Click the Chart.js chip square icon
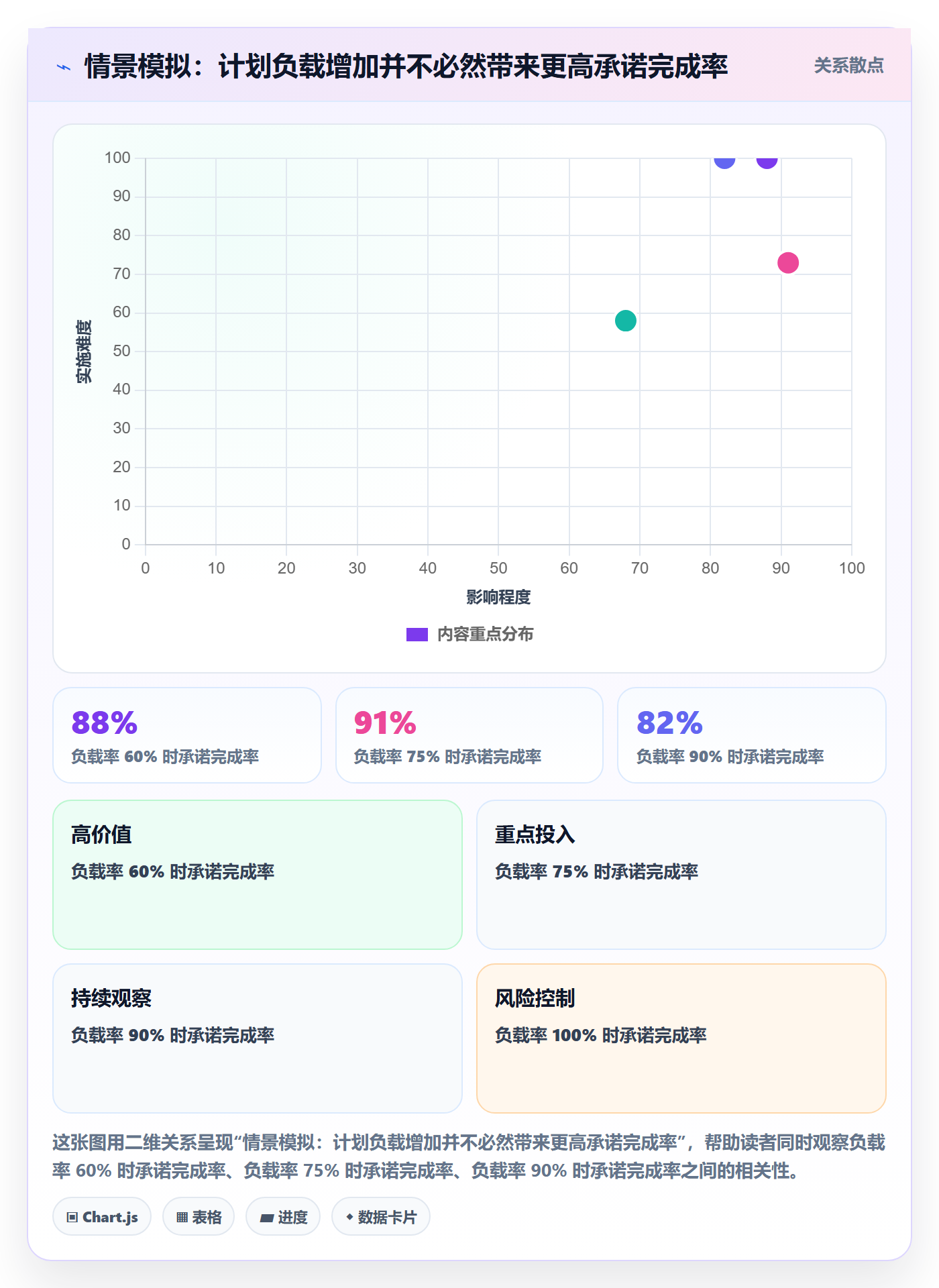Screen dimensions: 939x1288 (72, 1218)
